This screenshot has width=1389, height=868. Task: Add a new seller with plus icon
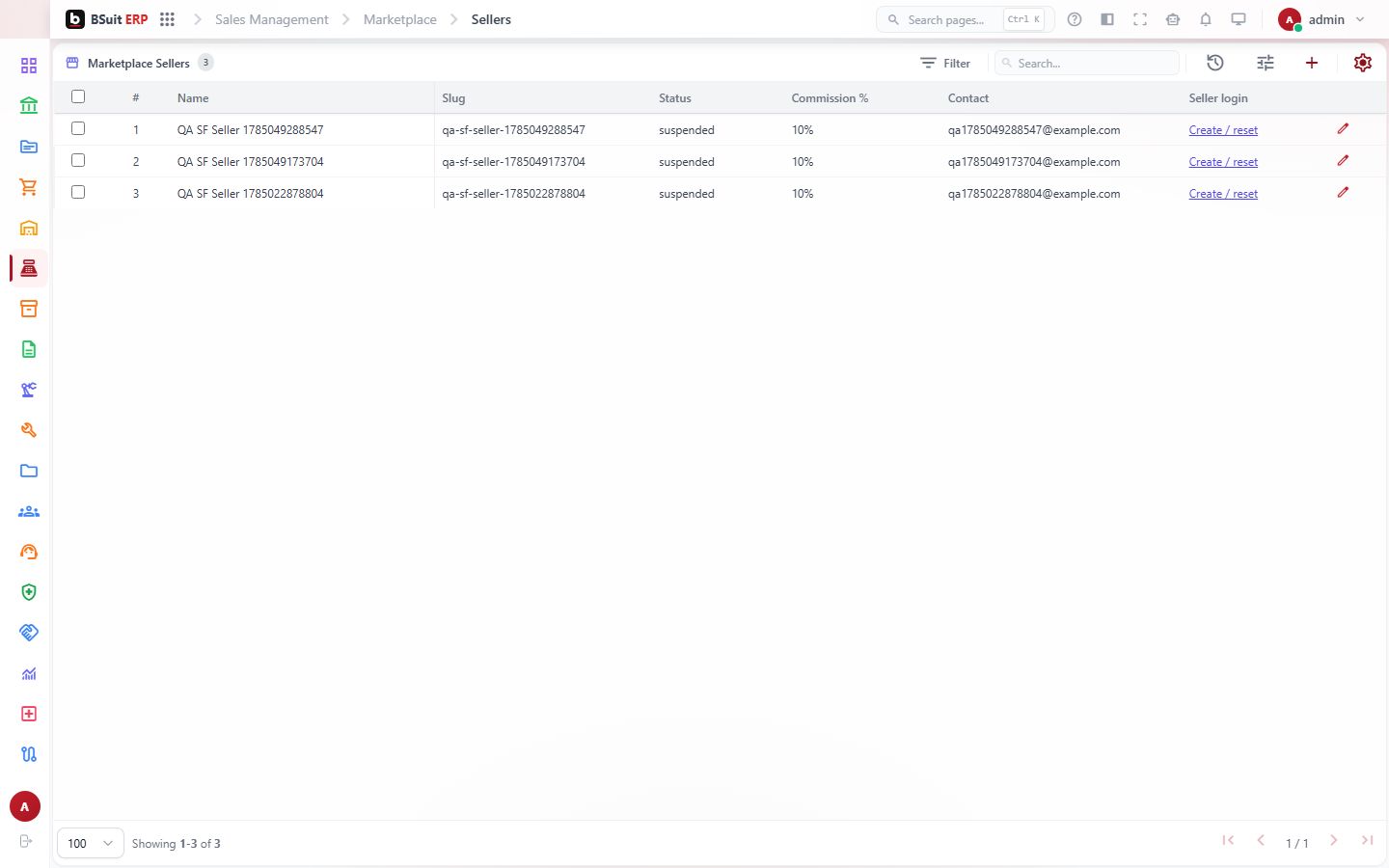point(1312,63)
